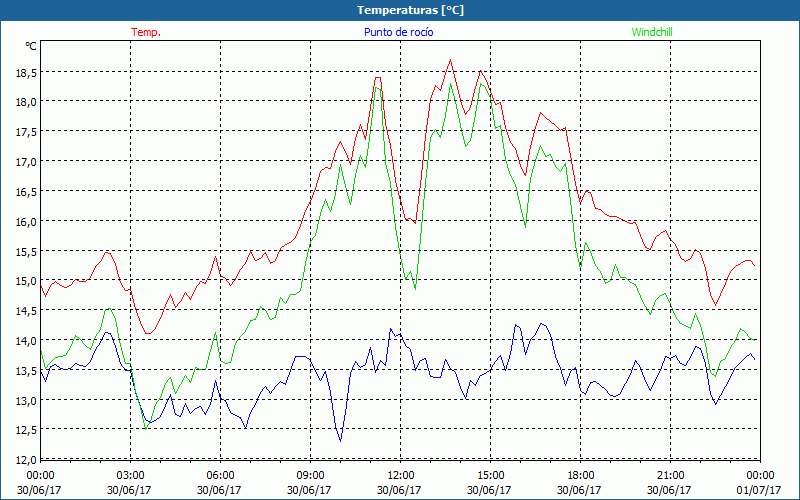
Task: Click the 17,0 y-axis value
Action: [x=26, y=162]
